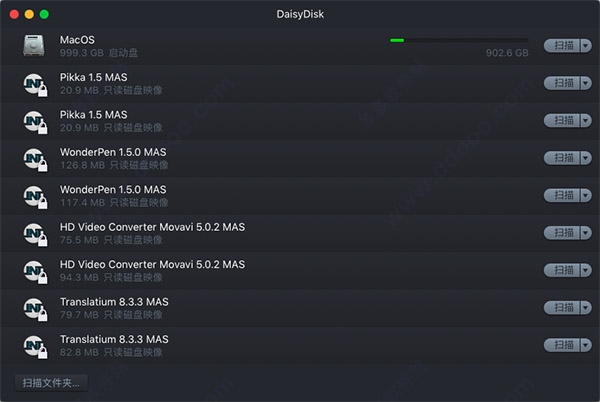
Task: Open the scan dropdown for HD Video Converter 94.3 MB
Action: pyautogui.click(x=586, y=270)
